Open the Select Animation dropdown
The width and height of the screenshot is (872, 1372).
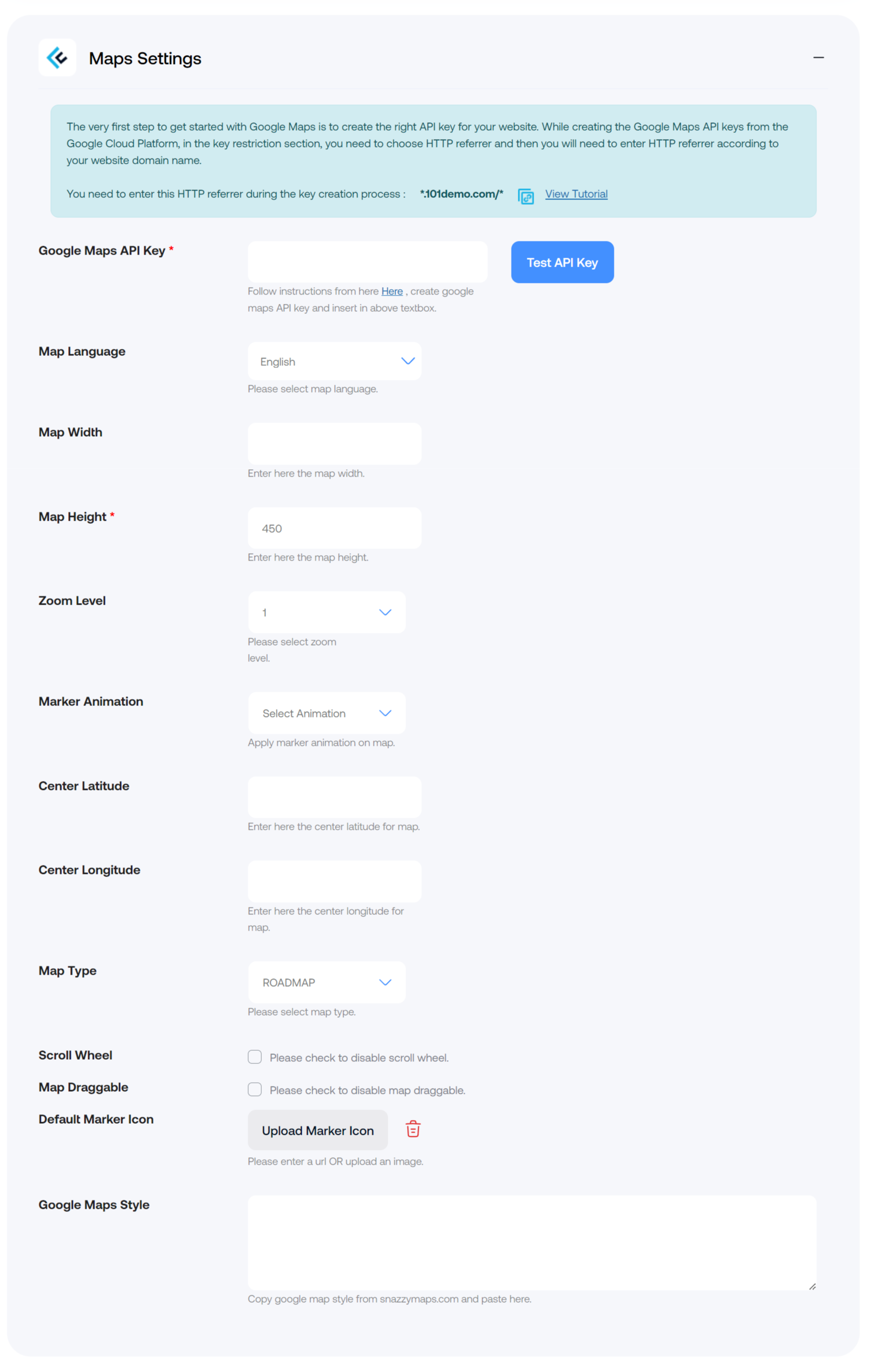(326, 713)
